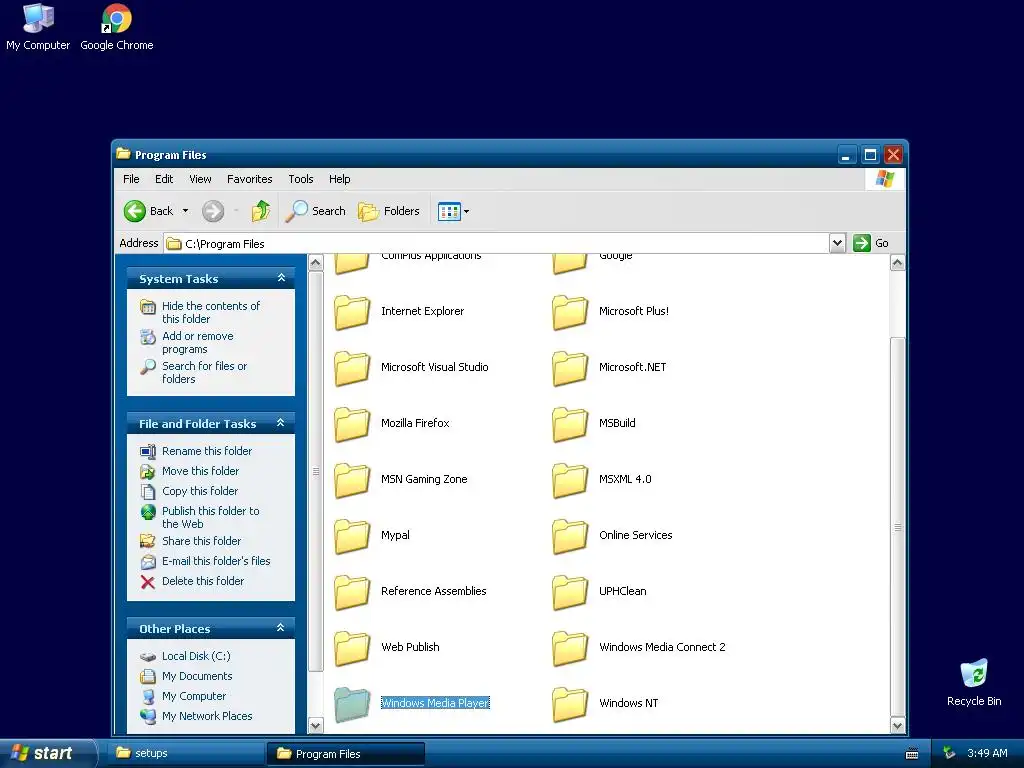Click the green Go button
Screen dimensions: 1024x768
pyautogui.click(x=871, y=243)
